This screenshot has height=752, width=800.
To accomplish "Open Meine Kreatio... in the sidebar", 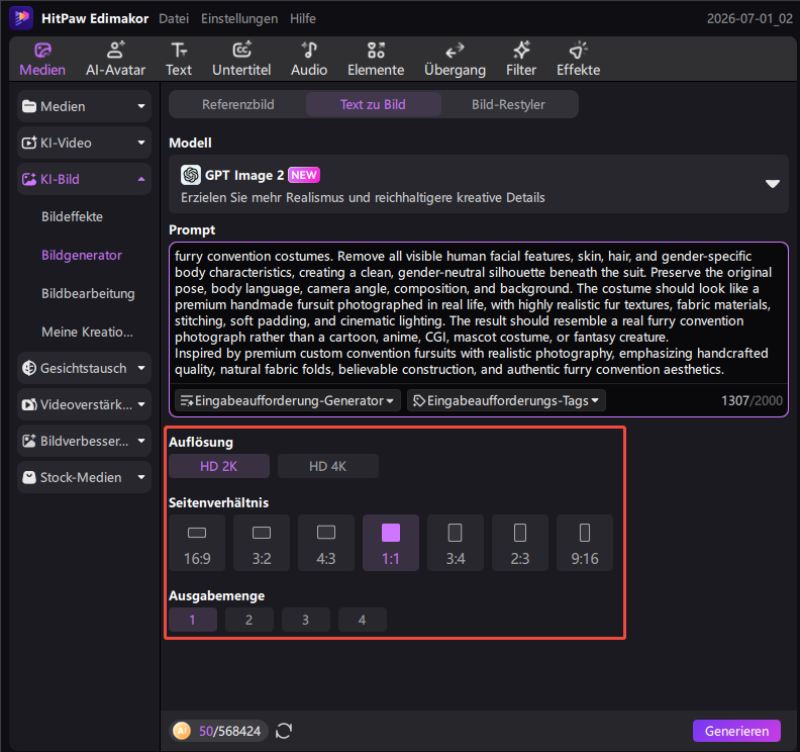I will pyautogui.click(x=87, y=332).
